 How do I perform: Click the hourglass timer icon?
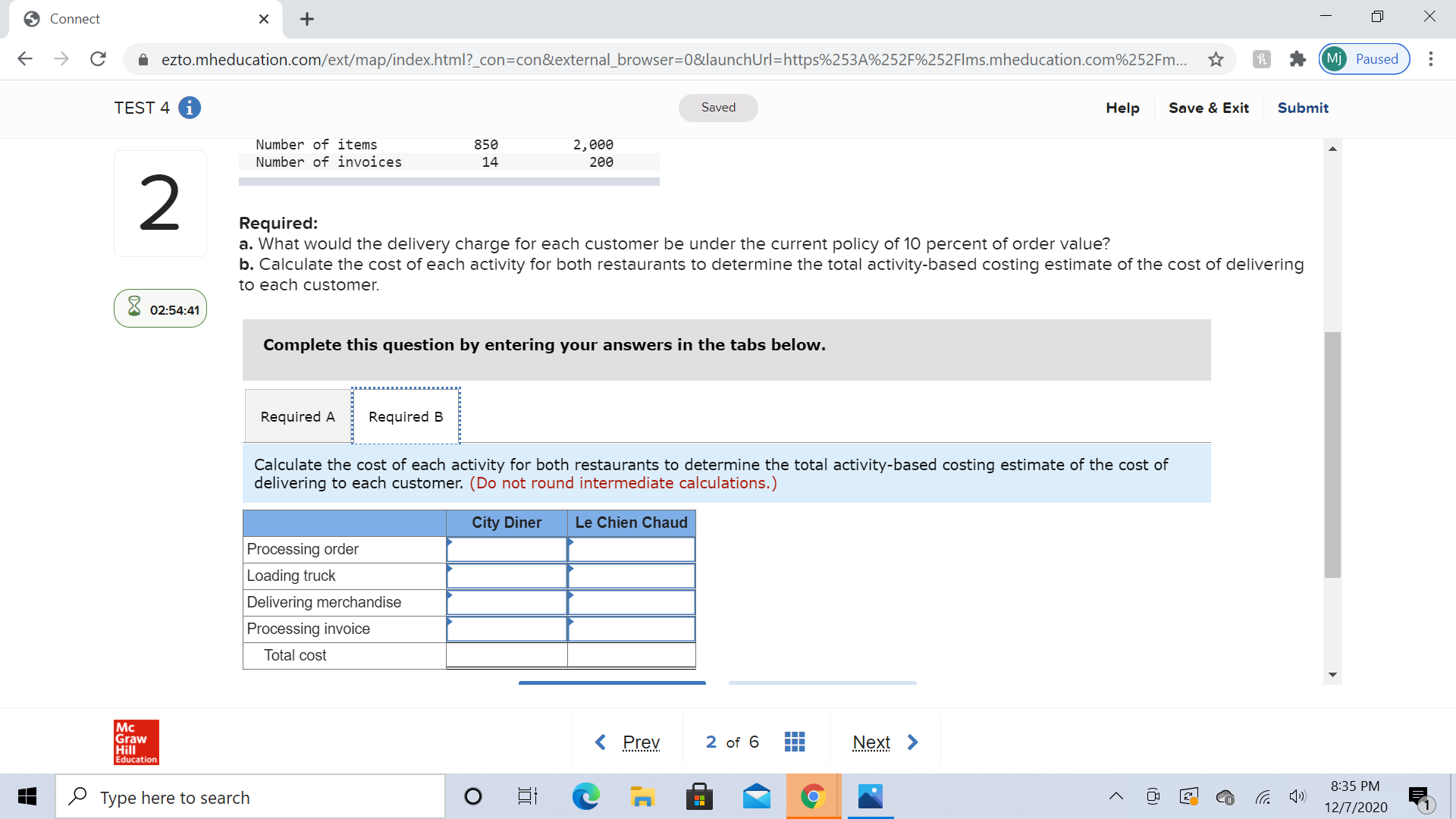point(134,306)
